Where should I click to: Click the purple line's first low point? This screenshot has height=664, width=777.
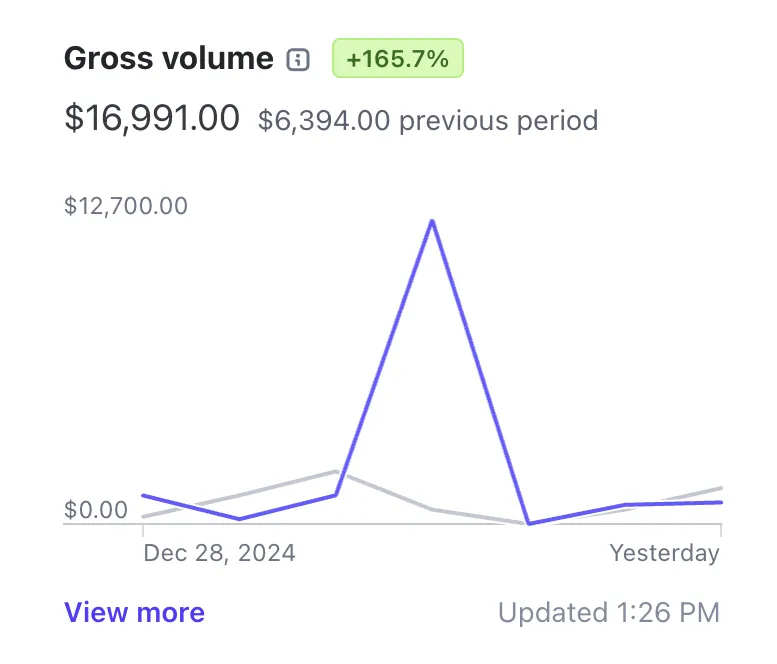tap(240, 519)
